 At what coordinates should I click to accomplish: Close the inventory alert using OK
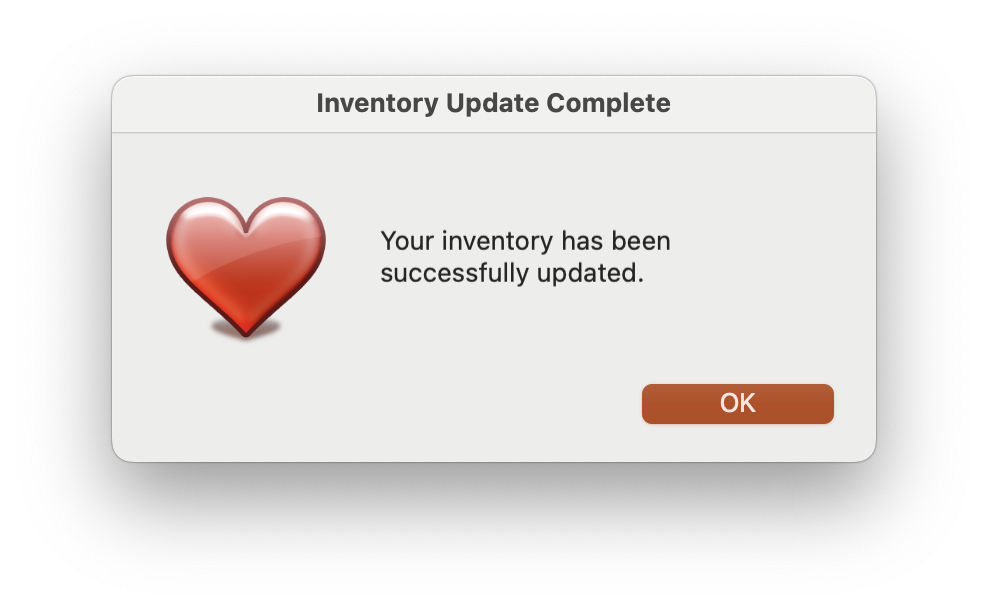coord(737,403)
